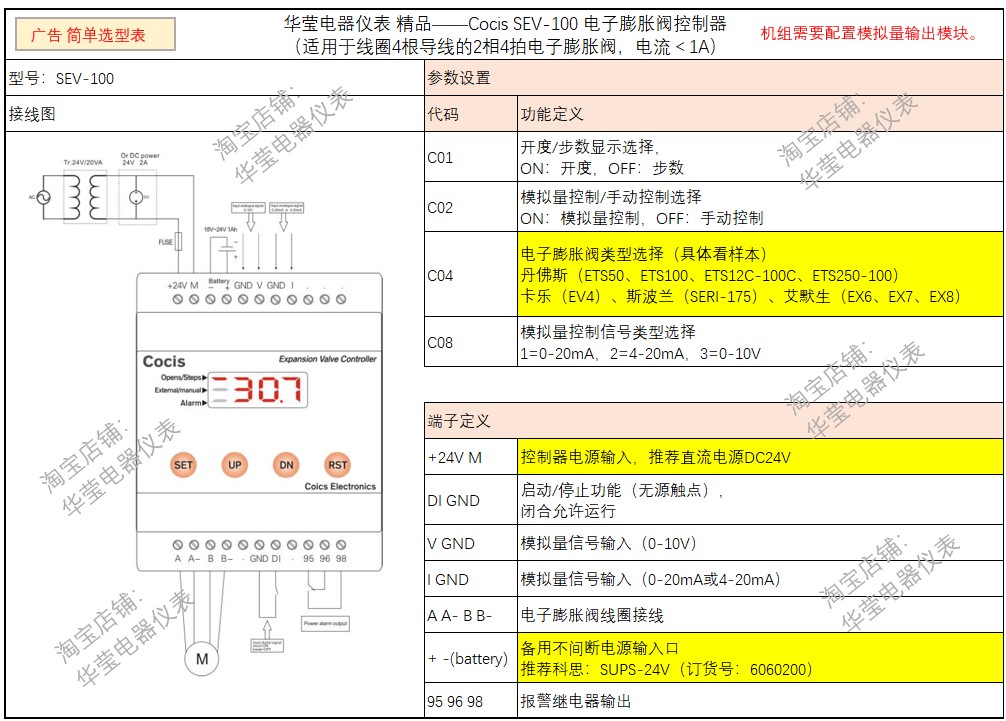This screenshot has width=1006, height=721.
Task: Click the yellow 备用不间断电源输入口 cell
Action: (x=760, y=658)
